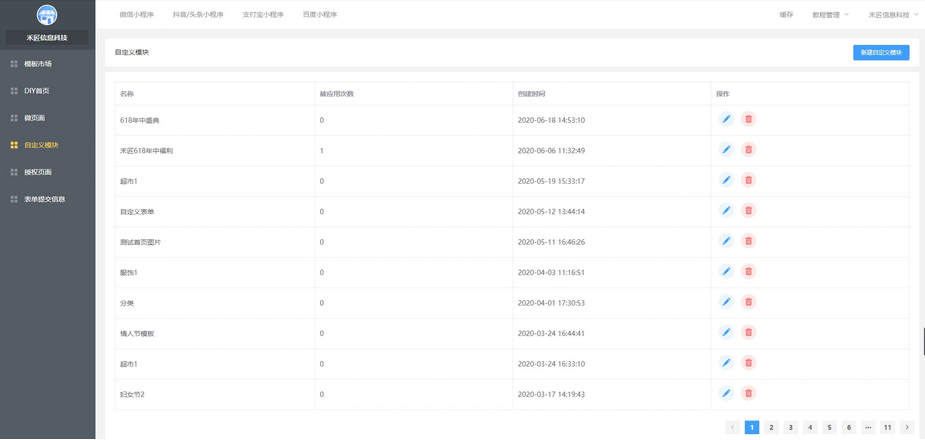Click the shop logo avatar in sidebar
This screenshot has height=440, width=925.
[47, 15]
